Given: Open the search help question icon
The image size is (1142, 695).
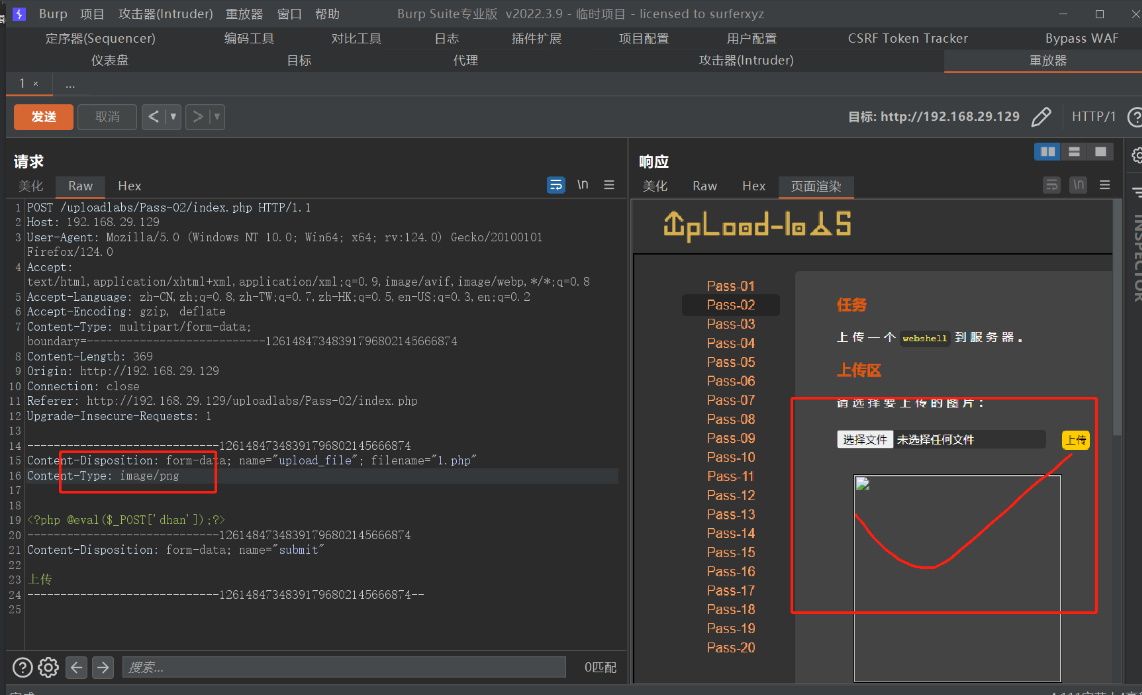Looking at the screenshot, I should (23, 667).
